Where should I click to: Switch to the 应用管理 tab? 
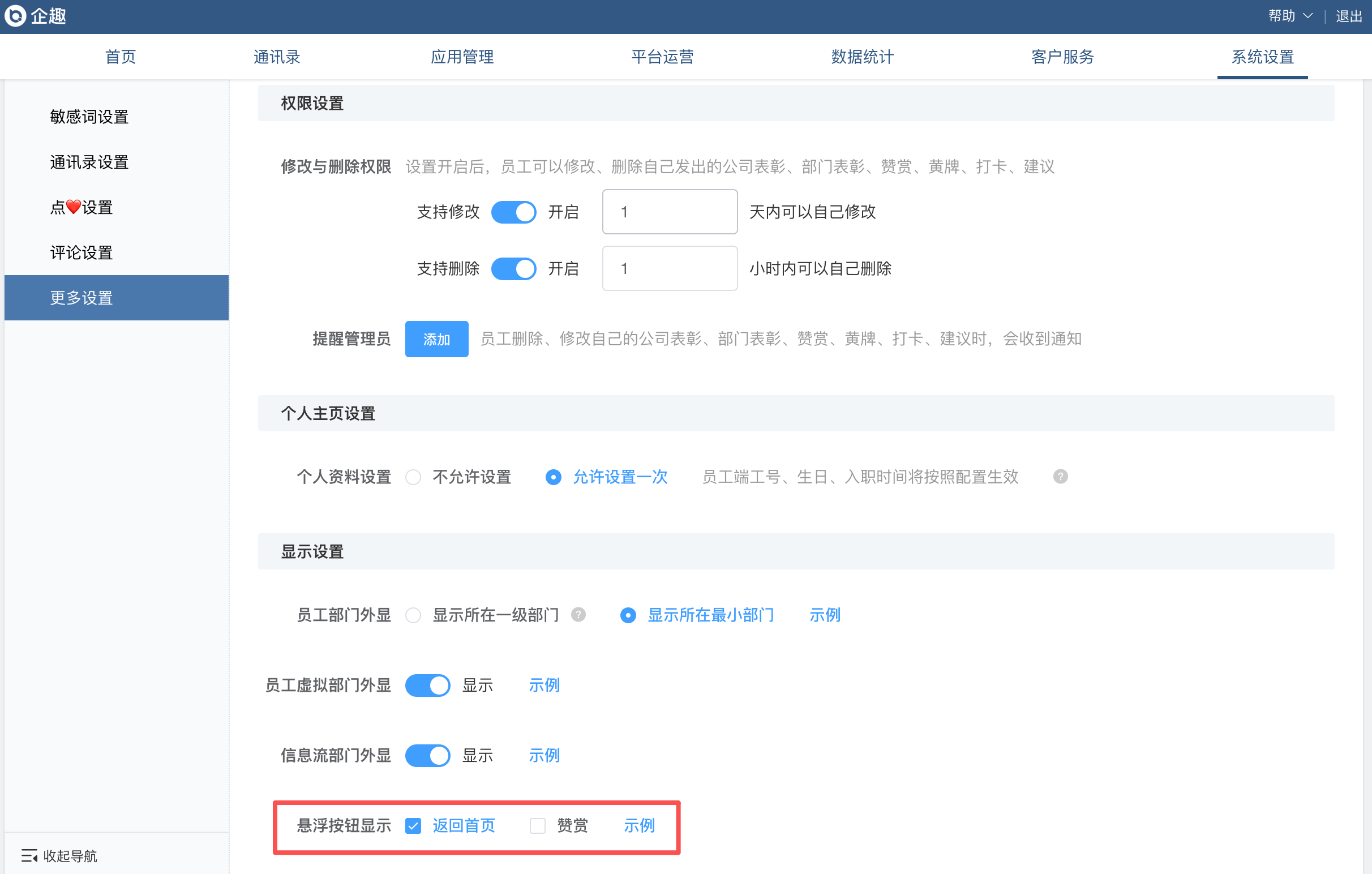461,57
